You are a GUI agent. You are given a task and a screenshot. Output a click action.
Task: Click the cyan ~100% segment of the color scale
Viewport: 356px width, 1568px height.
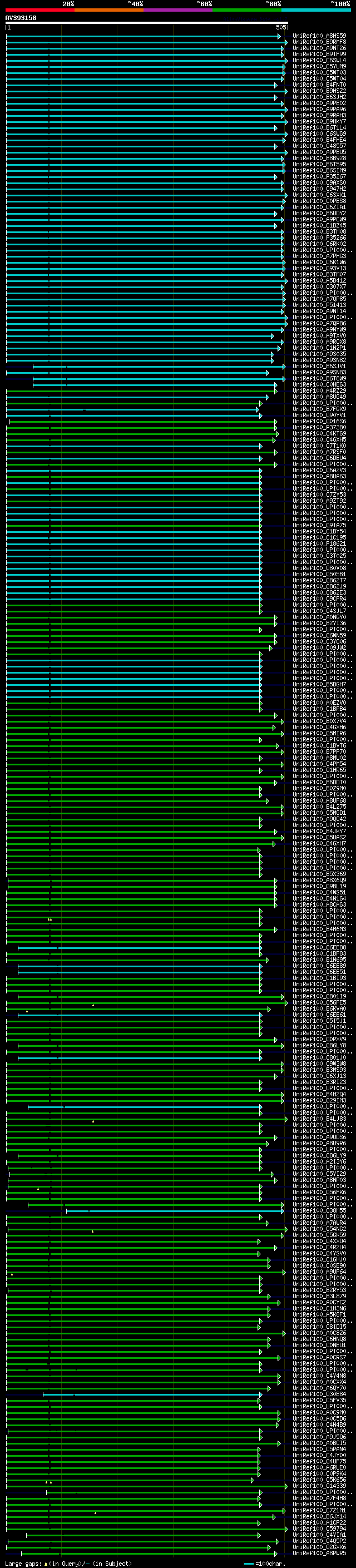[316, 10]
